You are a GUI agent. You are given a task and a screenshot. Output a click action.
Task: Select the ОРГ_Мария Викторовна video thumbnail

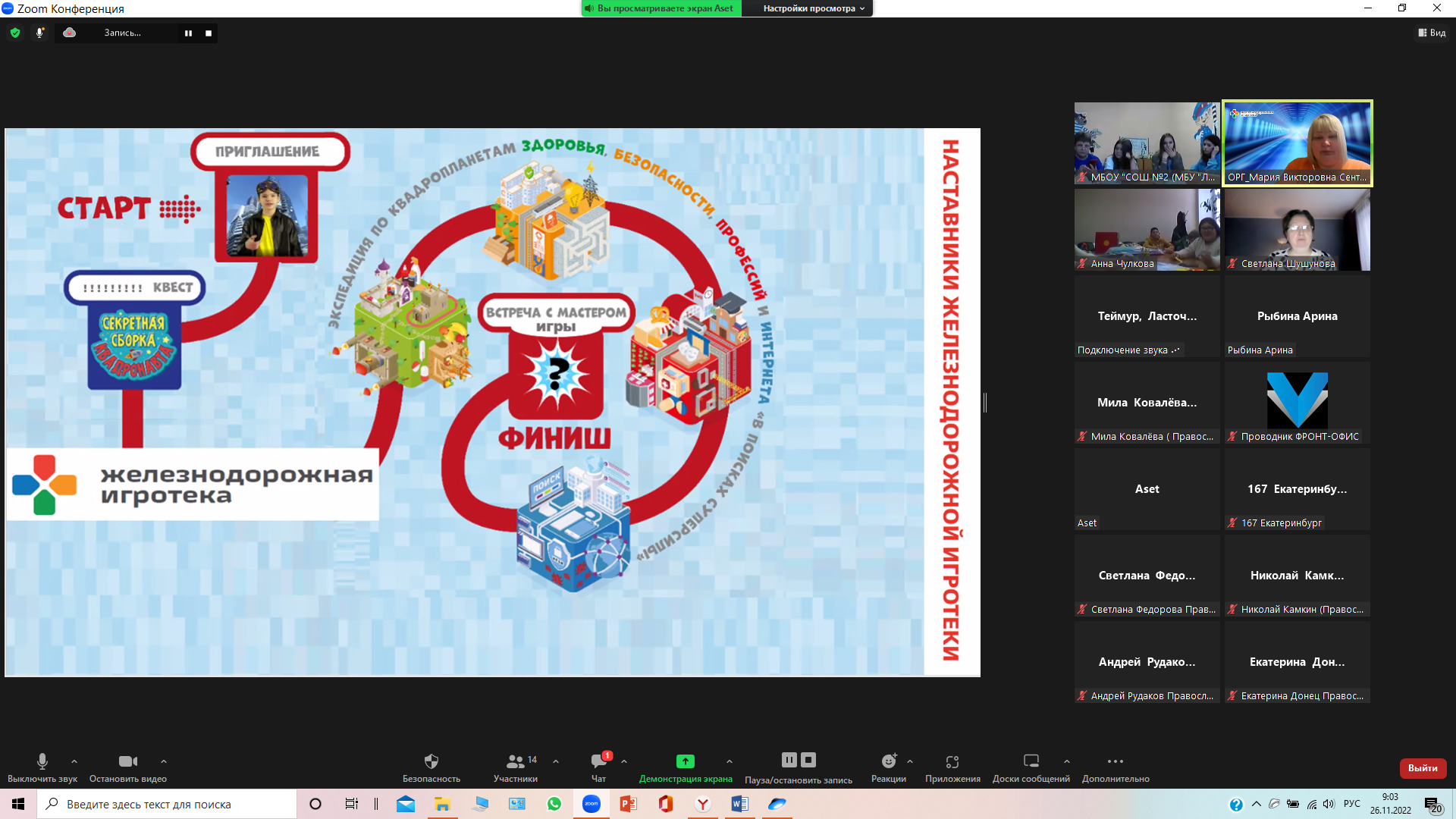pos(1297,143)
